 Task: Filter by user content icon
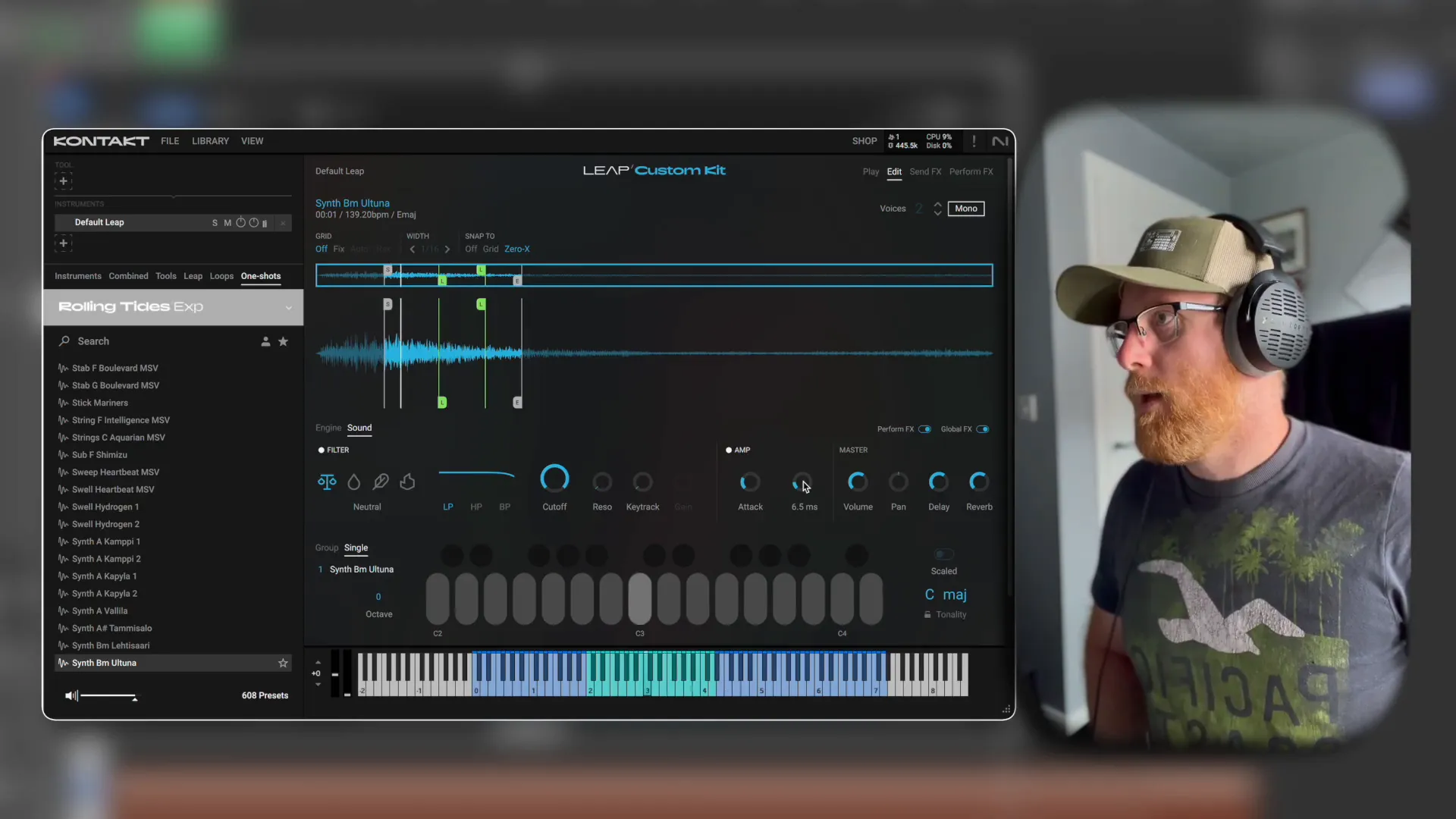(265, 342)
